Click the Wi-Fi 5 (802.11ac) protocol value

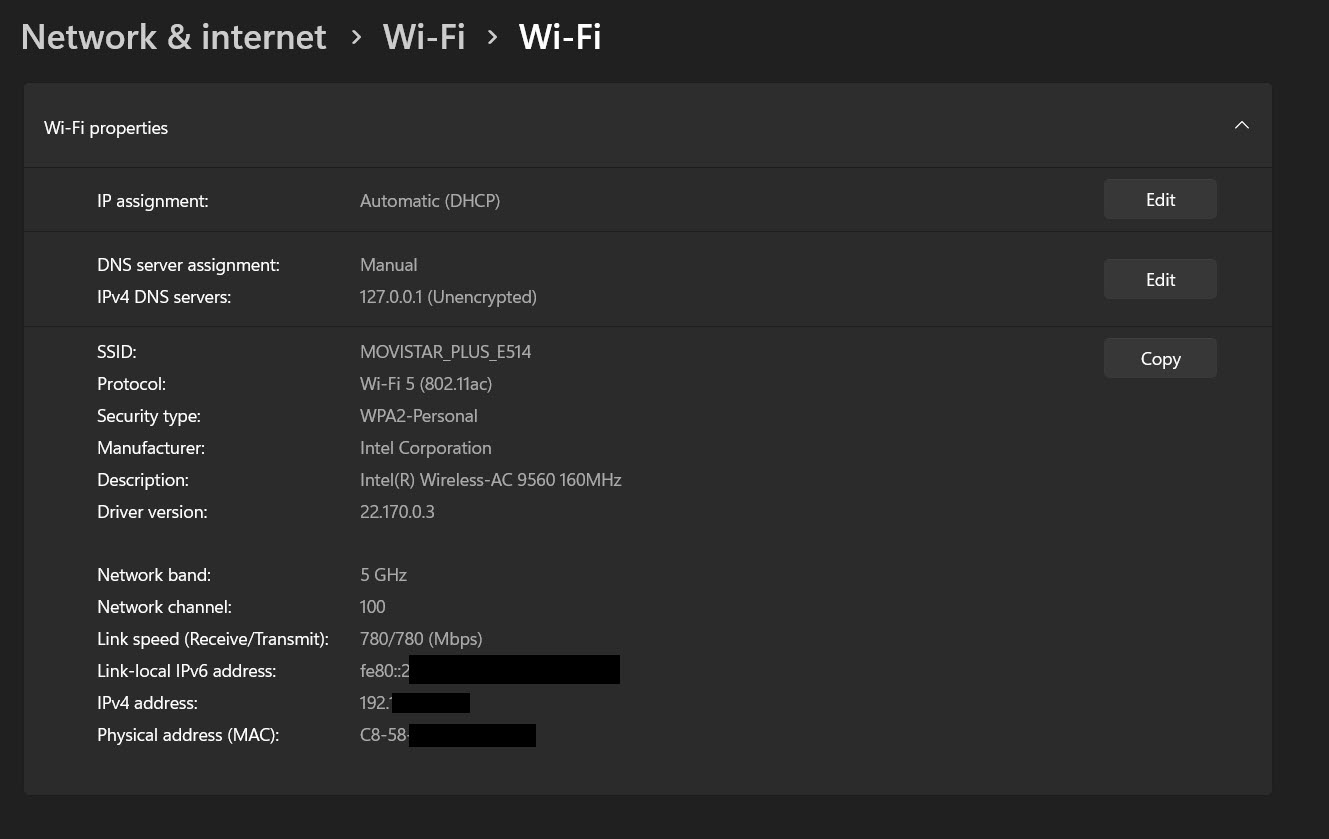[426, 384]
